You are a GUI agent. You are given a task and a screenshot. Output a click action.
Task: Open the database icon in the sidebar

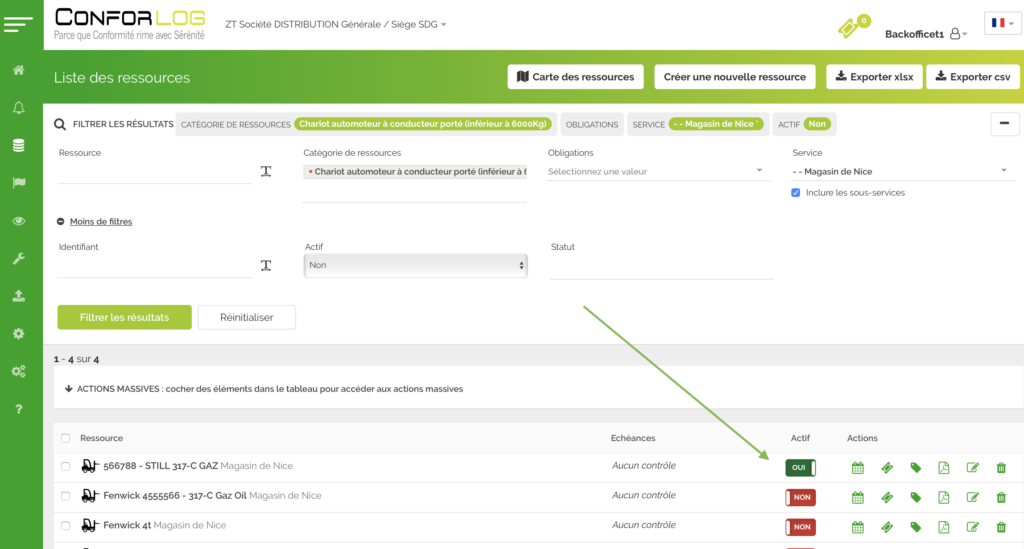pos(18,145)
